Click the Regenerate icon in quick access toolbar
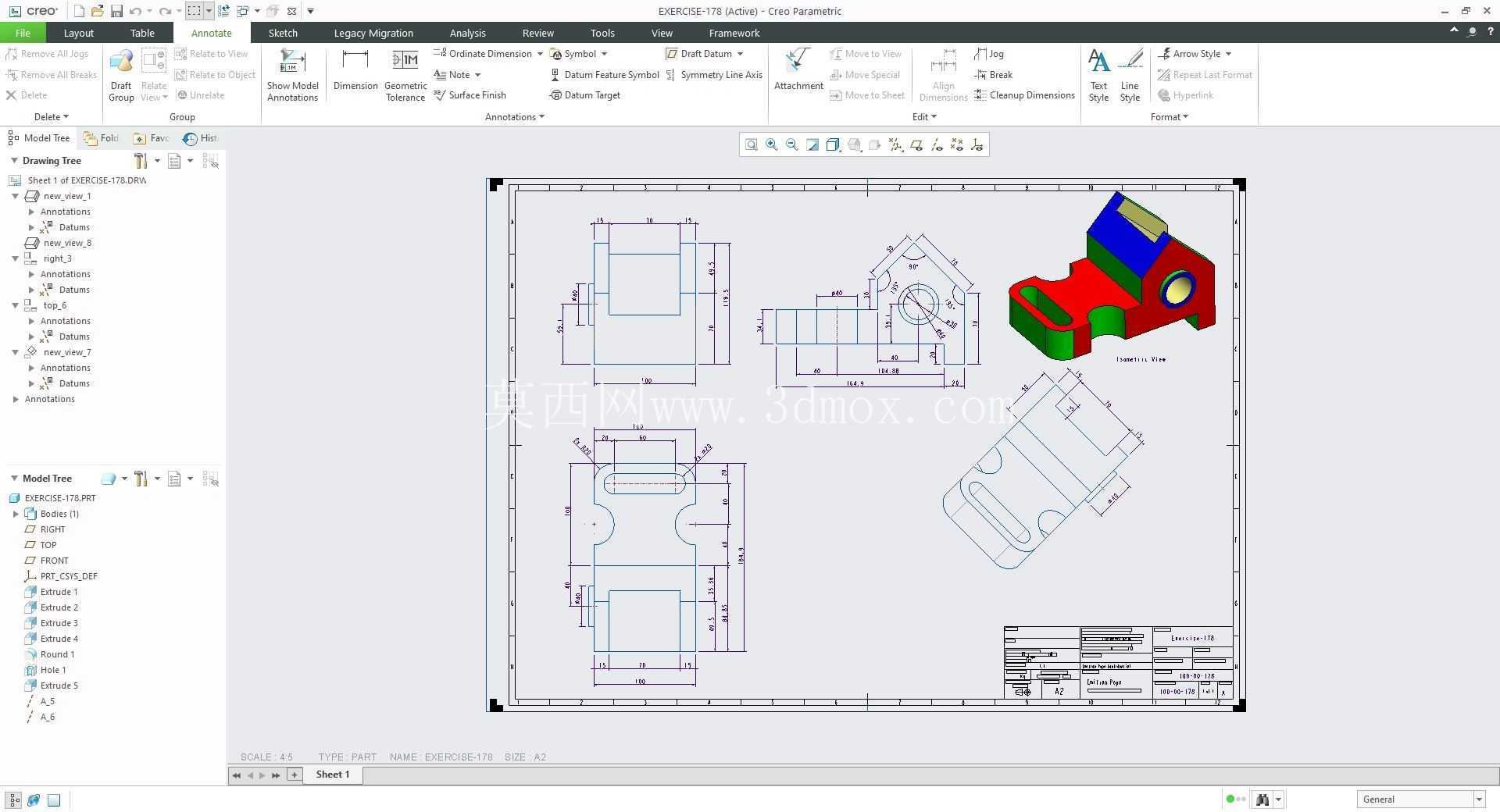This screenshot has width=1500, height=812. coord(223,11)
